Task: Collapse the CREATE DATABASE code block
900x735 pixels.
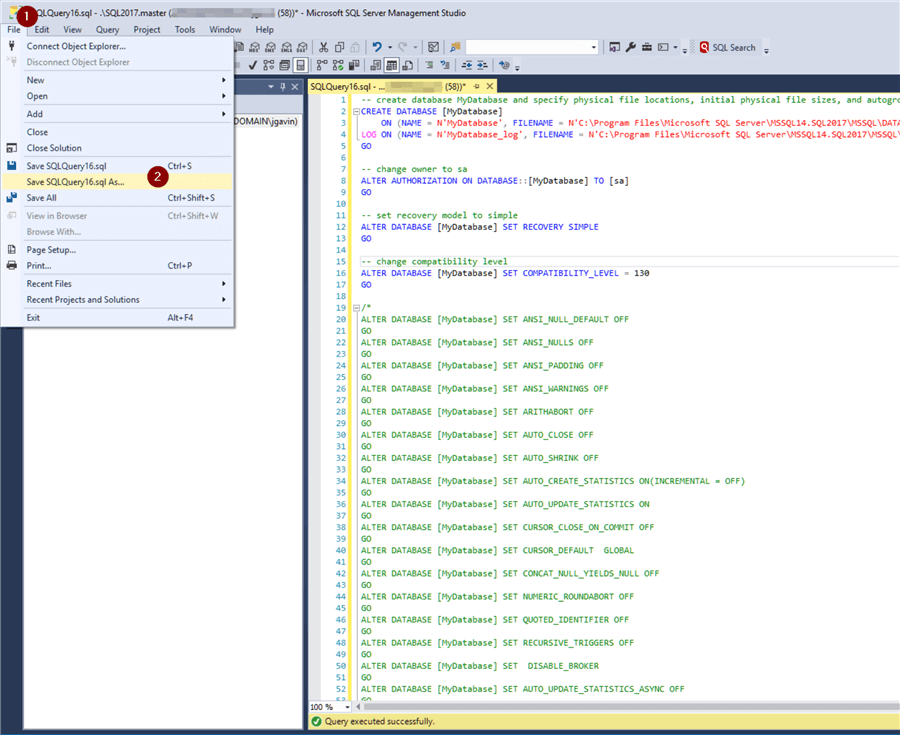Action: tap(356, 111)
